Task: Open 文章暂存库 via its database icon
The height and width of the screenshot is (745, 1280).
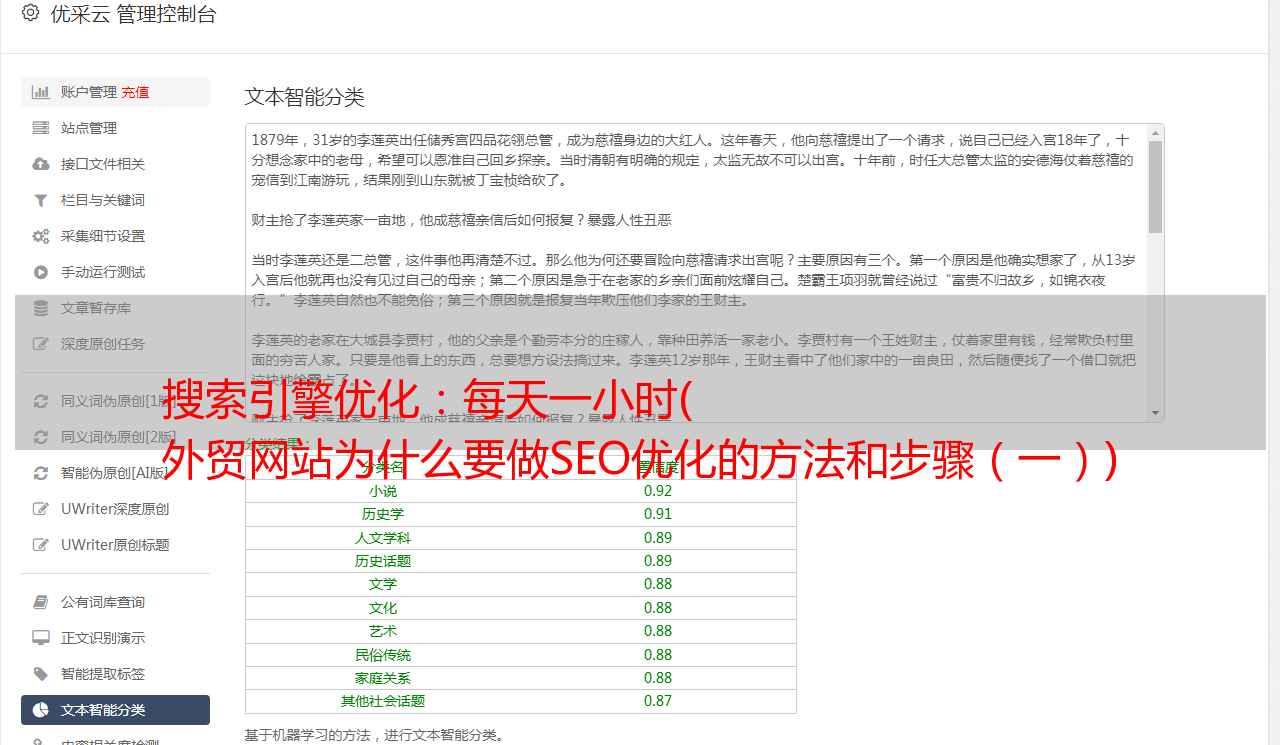Action: [x=41, y=308]
